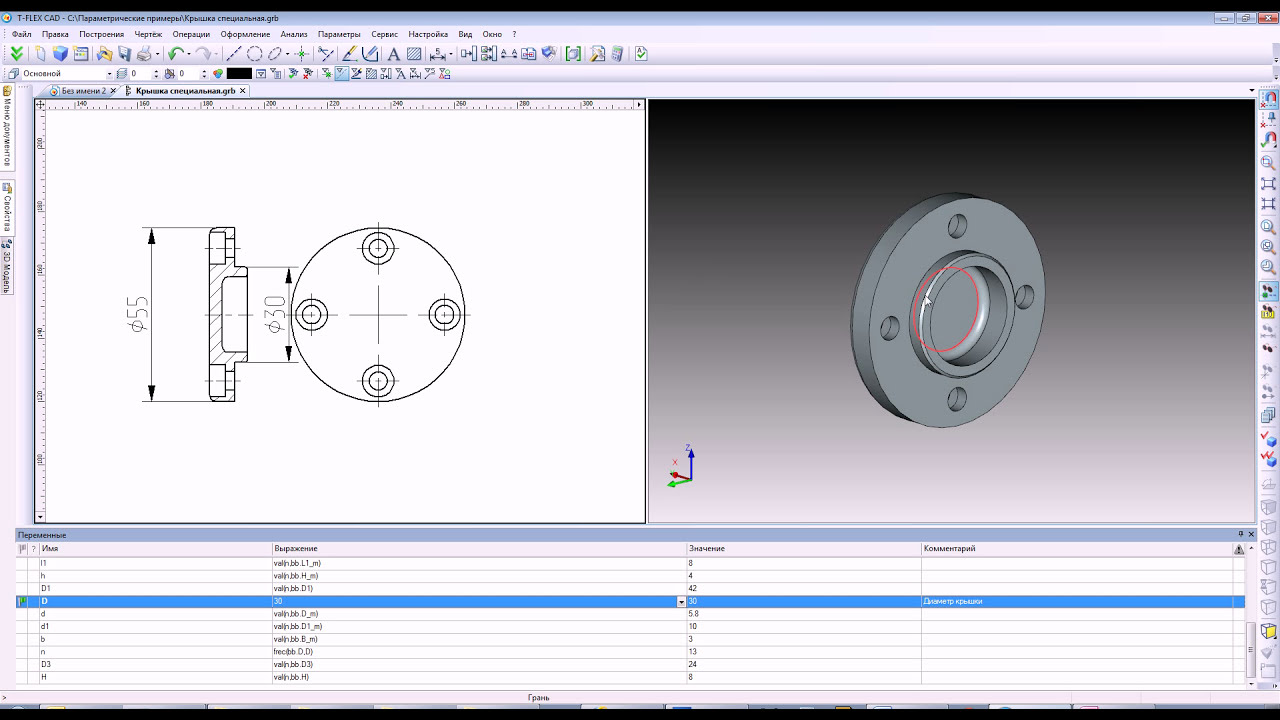Open the redo history dropdown arrow
1280x720 pixels.
[x=216, y=54]
